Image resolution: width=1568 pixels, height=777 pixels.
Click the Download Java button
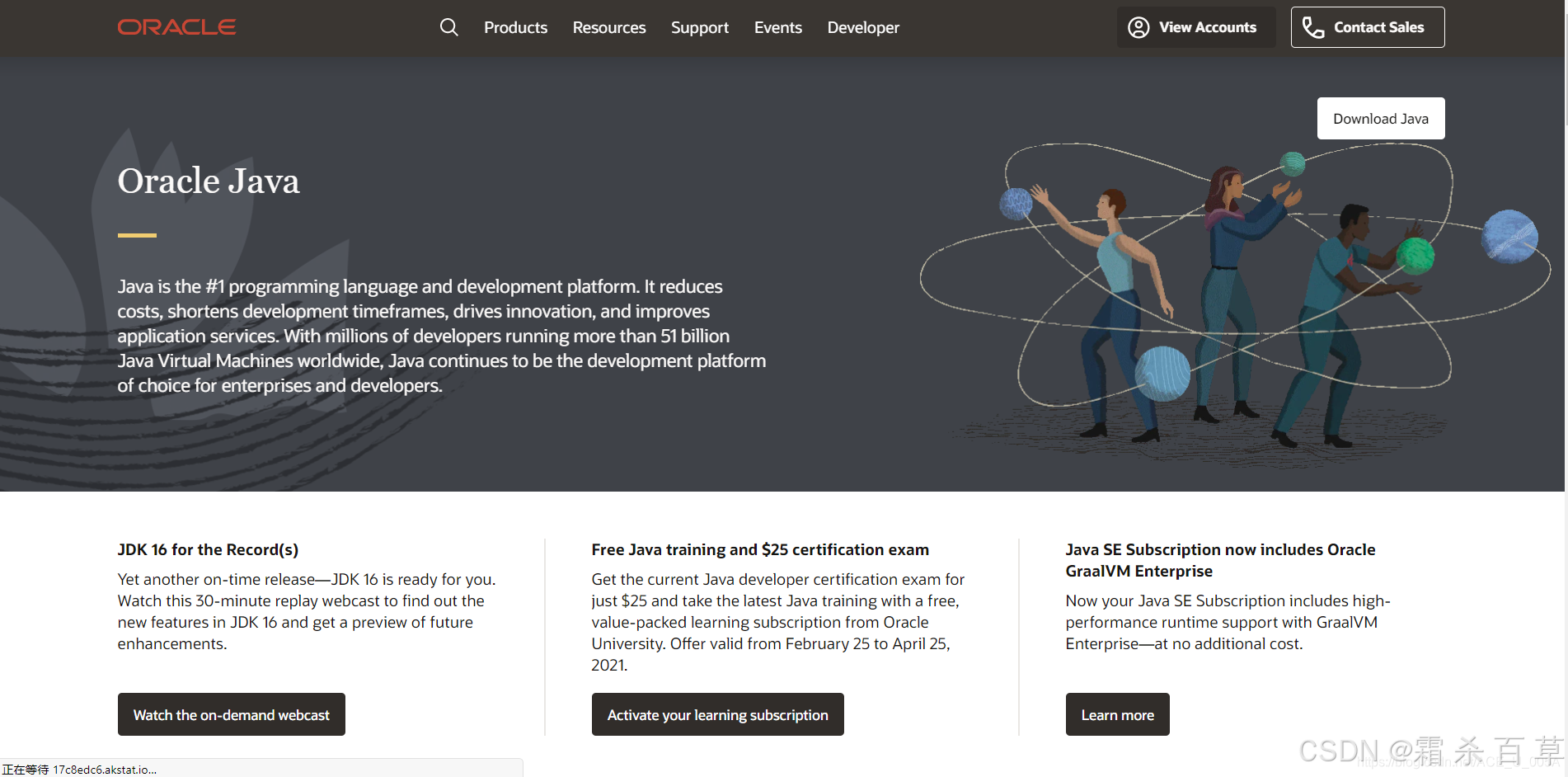pos(1381,119)
